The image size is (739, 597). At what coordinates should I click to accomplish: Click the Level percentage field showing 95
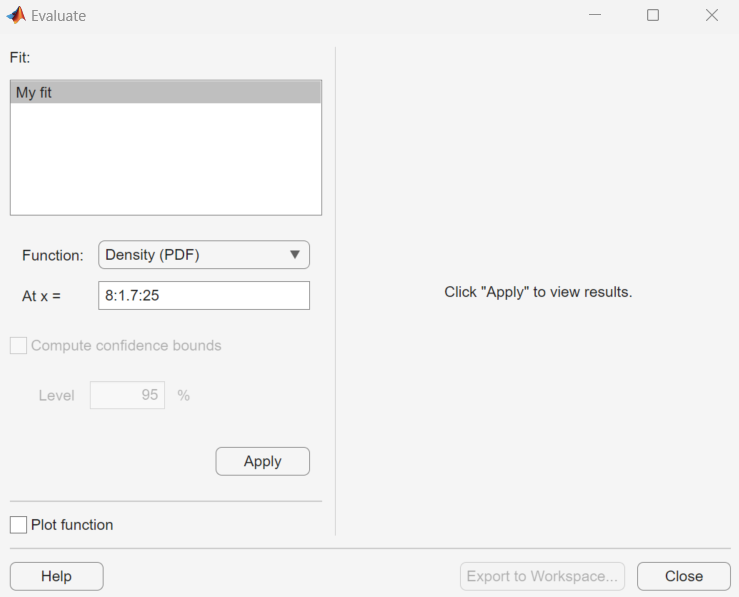point(127,395)
